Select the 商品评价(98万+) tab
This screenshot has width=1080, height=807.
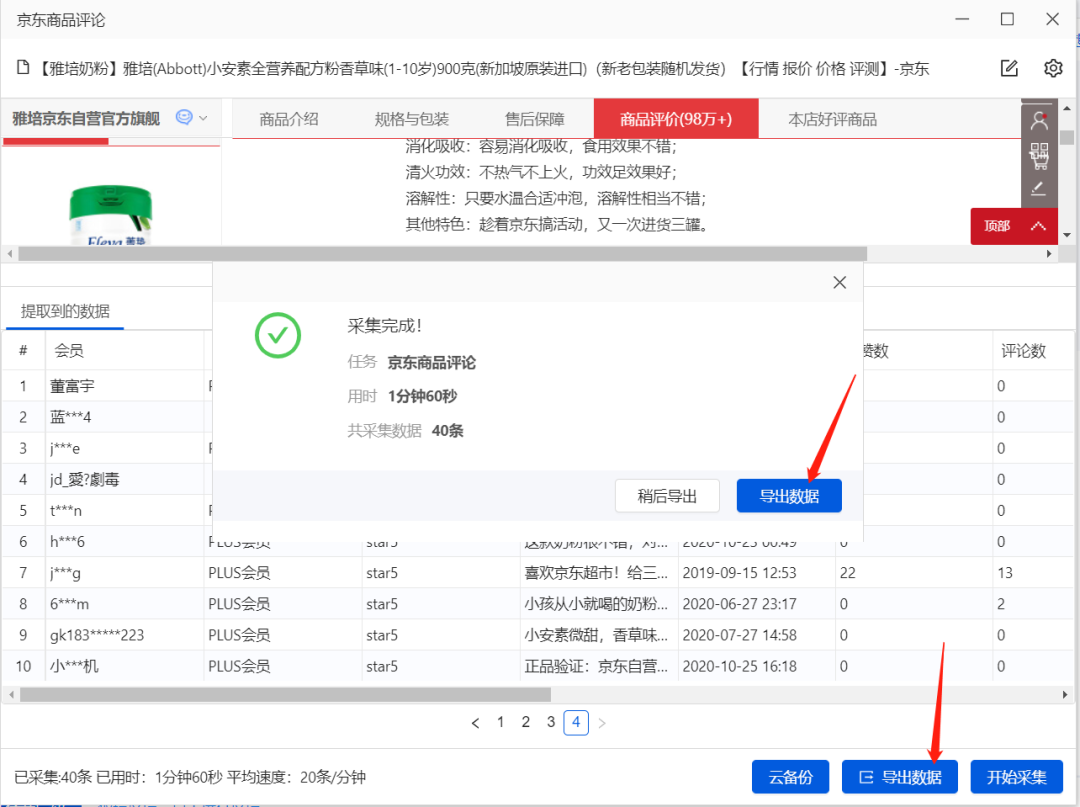(x=676, y=119)
